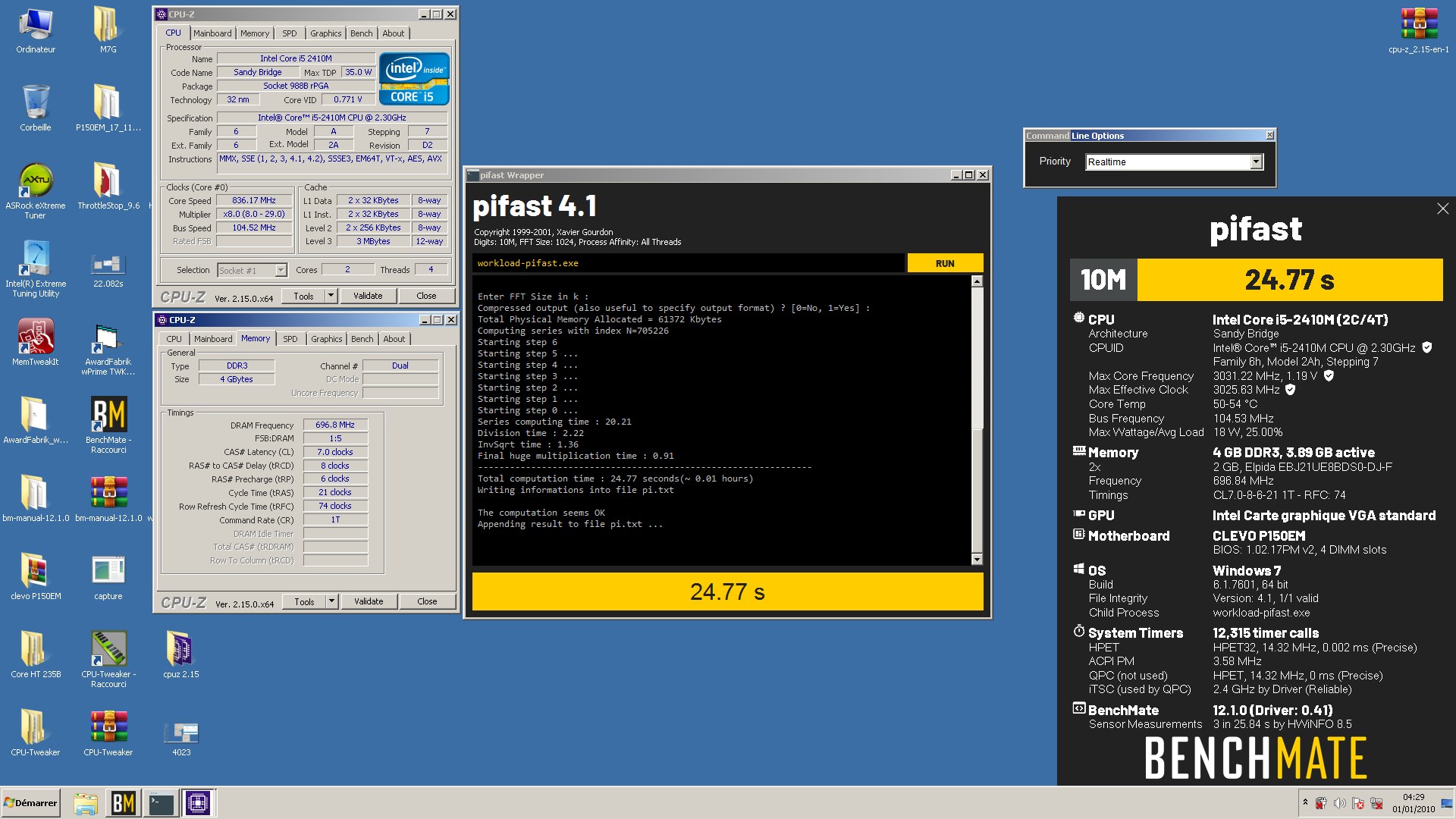Switch to BenchMate via the taskbar BM icon

tap(124, 803)
